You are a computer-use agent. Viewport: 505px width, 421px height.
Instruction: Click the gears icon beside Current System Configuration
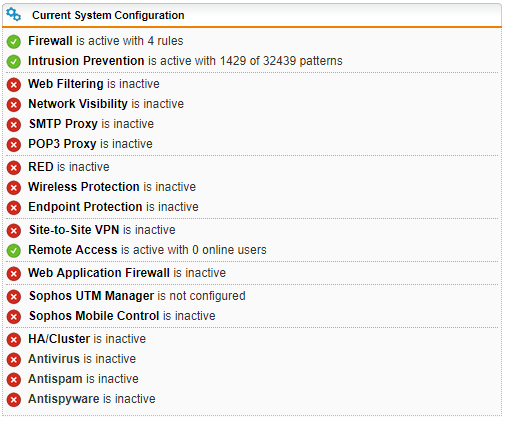click(x=13, y=15)
